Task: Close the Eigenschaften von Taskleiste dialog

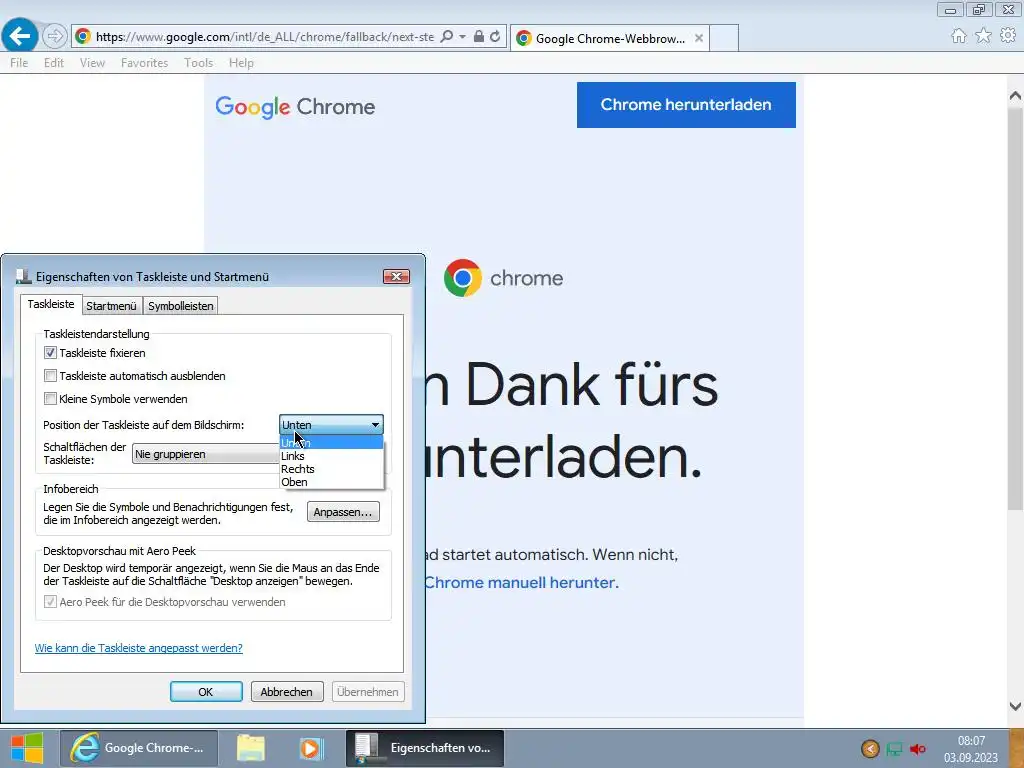Action: (396, 276)
